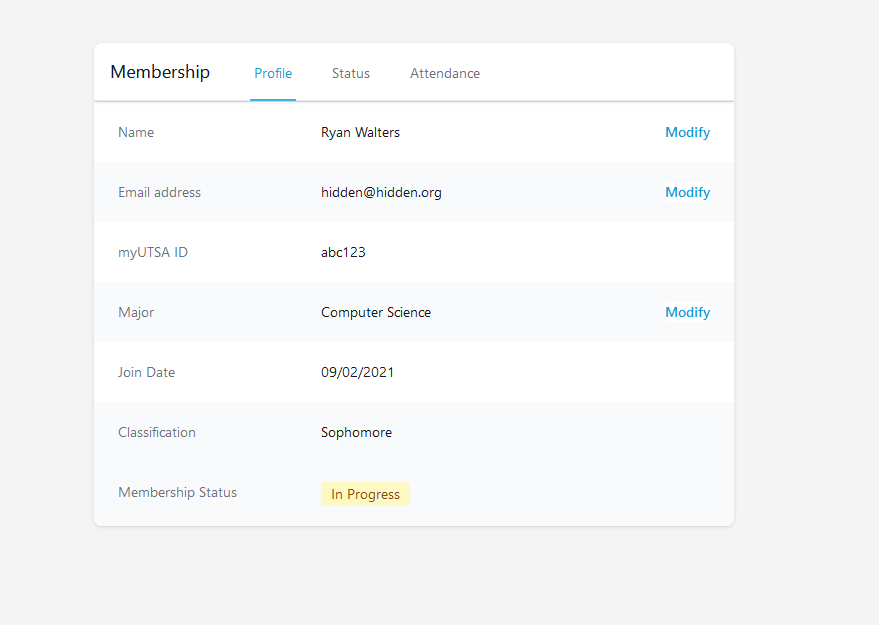Click the Sophomore classification value
This screenshot has width=879, height=625.
(356, 432)
